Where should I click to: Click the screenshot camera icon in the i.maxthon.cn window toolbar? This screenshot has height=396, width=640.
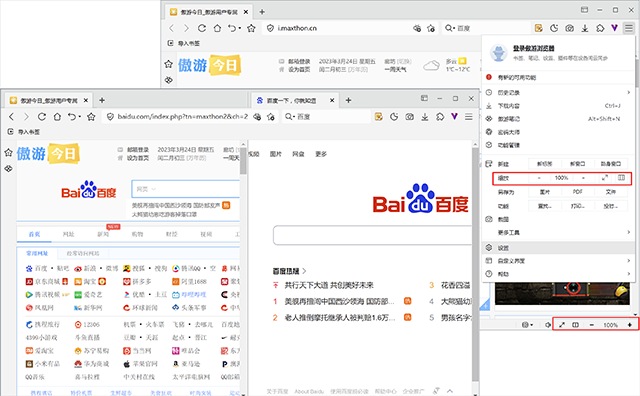click(569, 28)
